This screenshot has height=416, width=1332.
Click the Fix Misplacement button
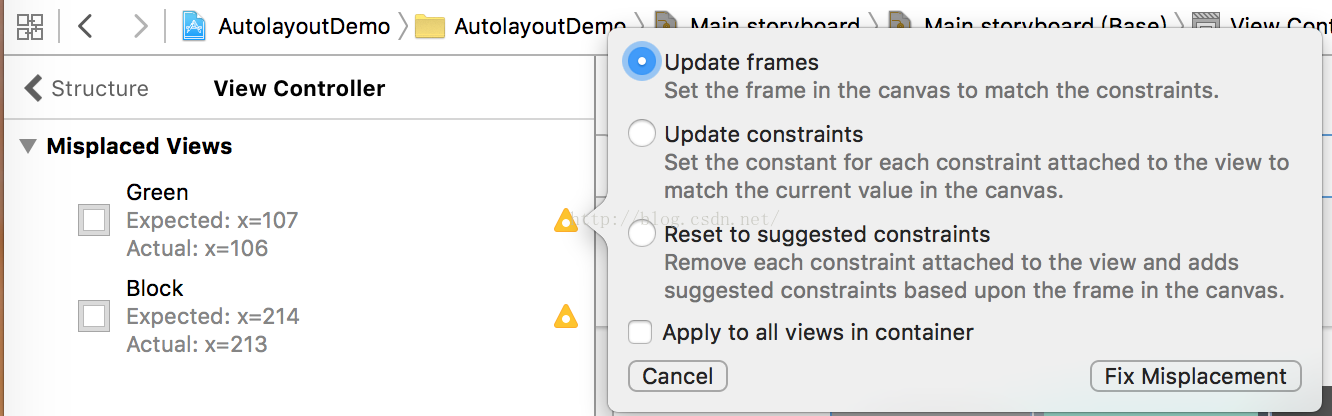pos(1195,376)
